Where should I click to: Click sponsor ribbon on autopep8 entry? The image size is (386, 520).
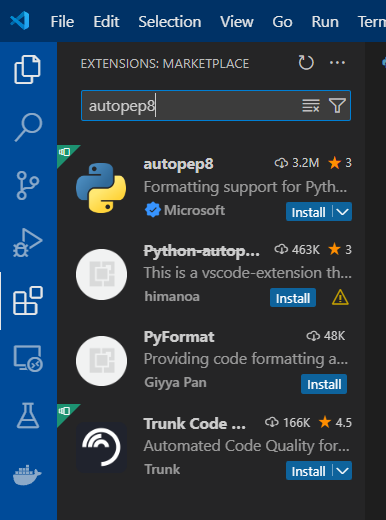click(66, 153)
